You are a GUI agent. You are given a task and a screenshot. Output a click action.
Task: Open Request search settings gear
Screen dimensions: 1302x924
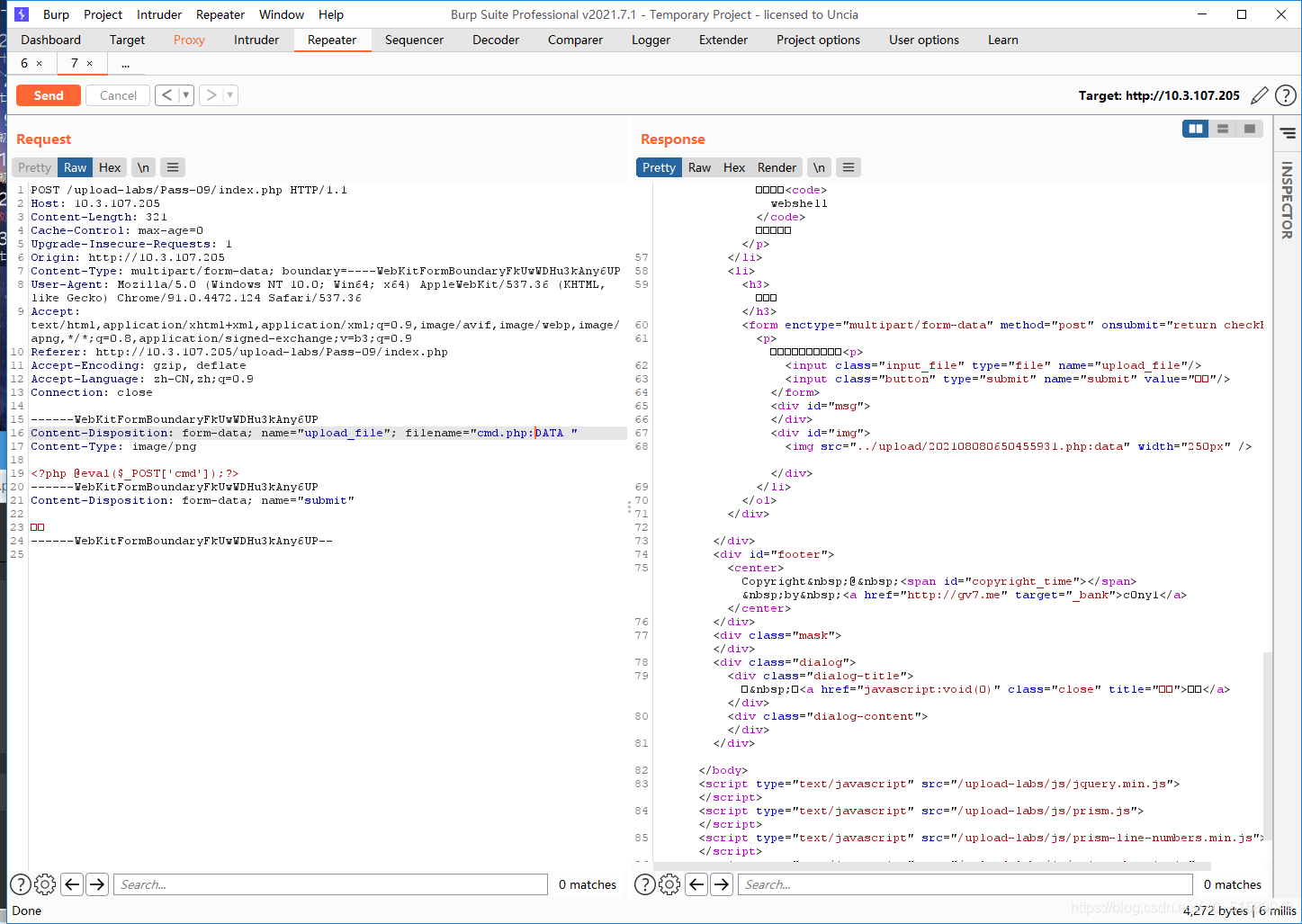pos(45,884)
